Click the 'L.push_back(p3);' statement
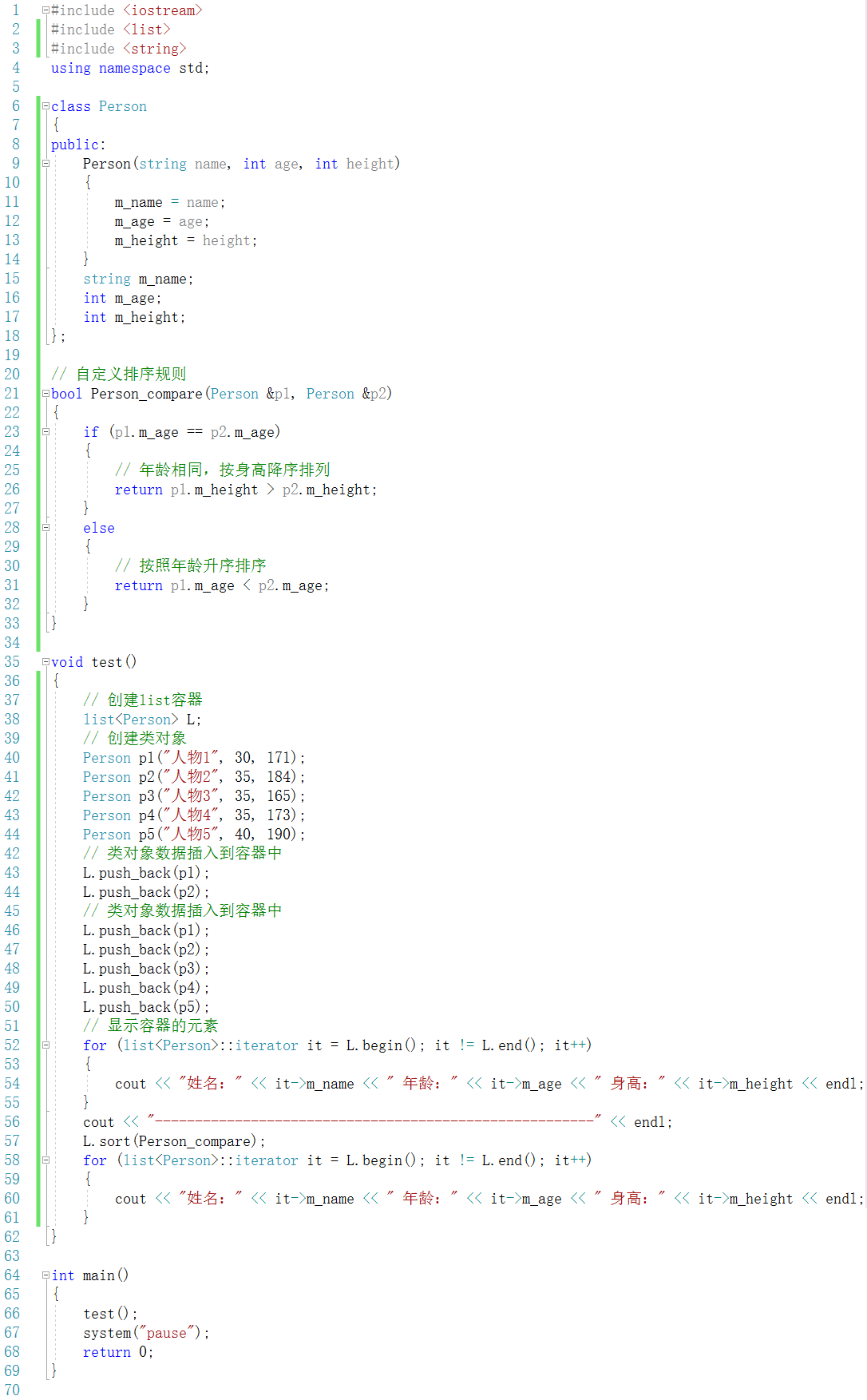Image resolution: width=867 pixels, height=1400 pixels. coord(146,969)
